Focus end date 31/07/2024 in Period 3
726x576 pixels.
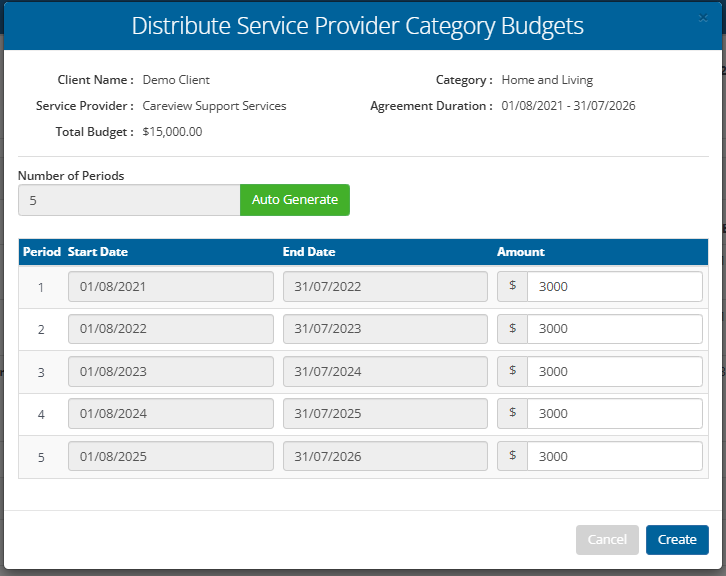point(385,372)
